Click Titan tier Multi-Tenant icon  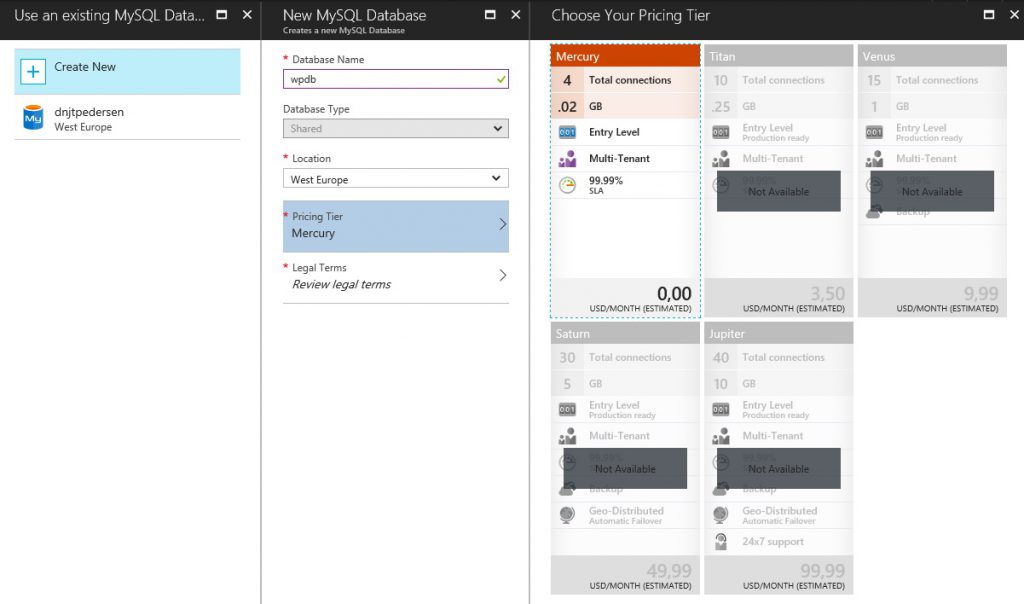tap(720, 159)
